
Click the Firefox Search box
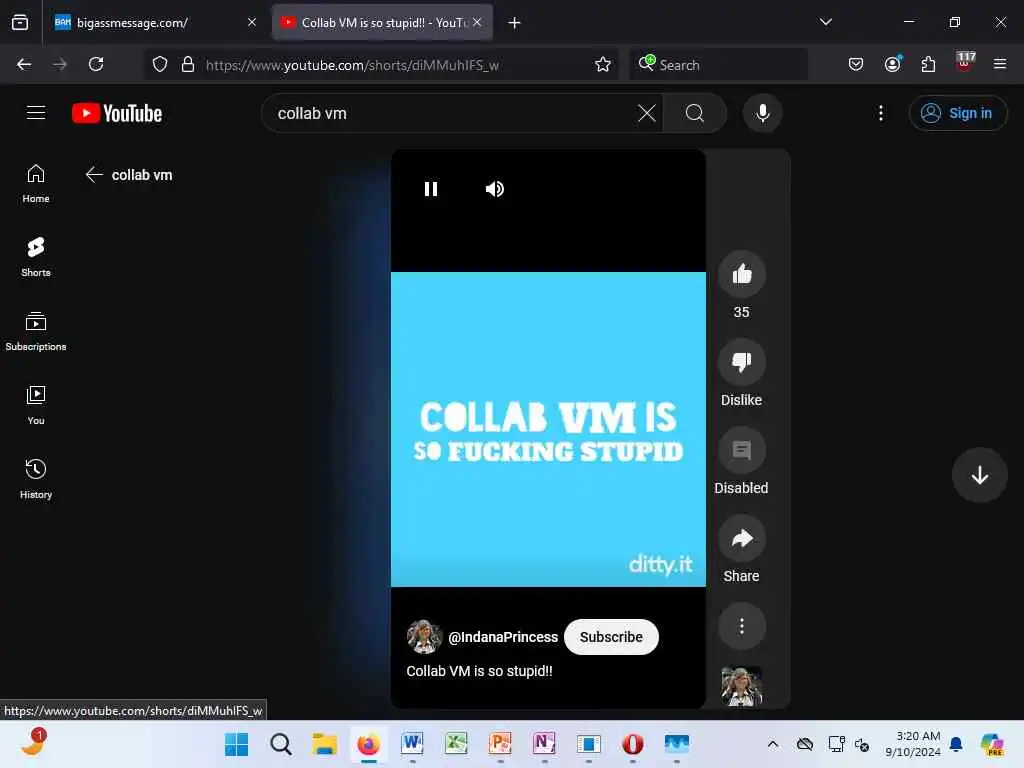(718, 65)
